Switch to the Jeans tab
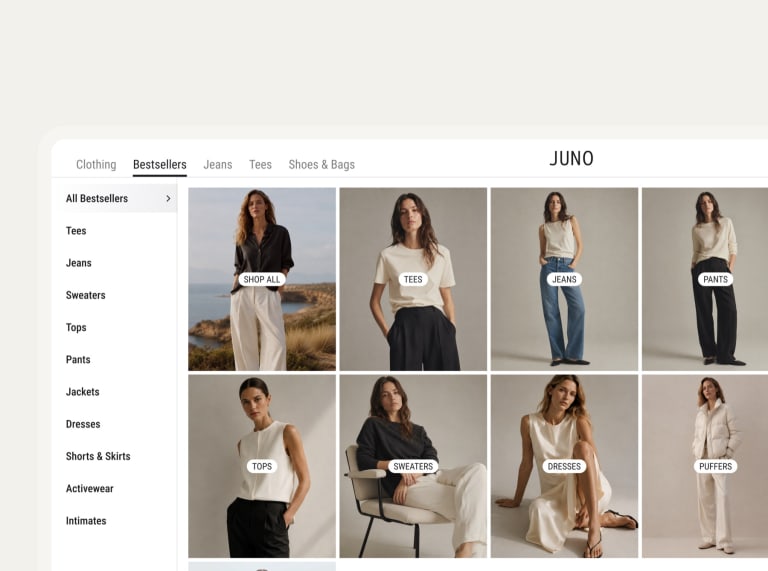This screenshot has width=768, height=571. pyautogui.click(x=217, y=165)
